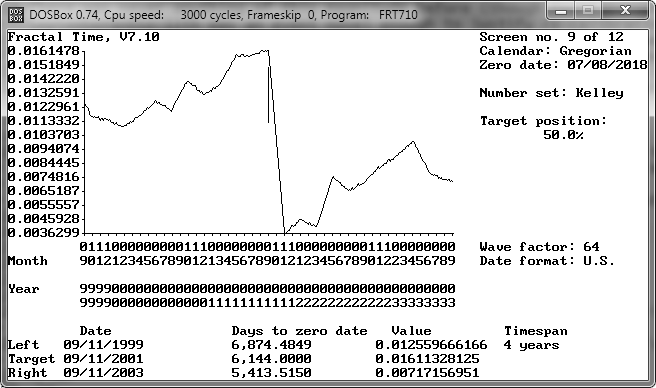Click the graph minimum at the bottom axis

[284, 232]
